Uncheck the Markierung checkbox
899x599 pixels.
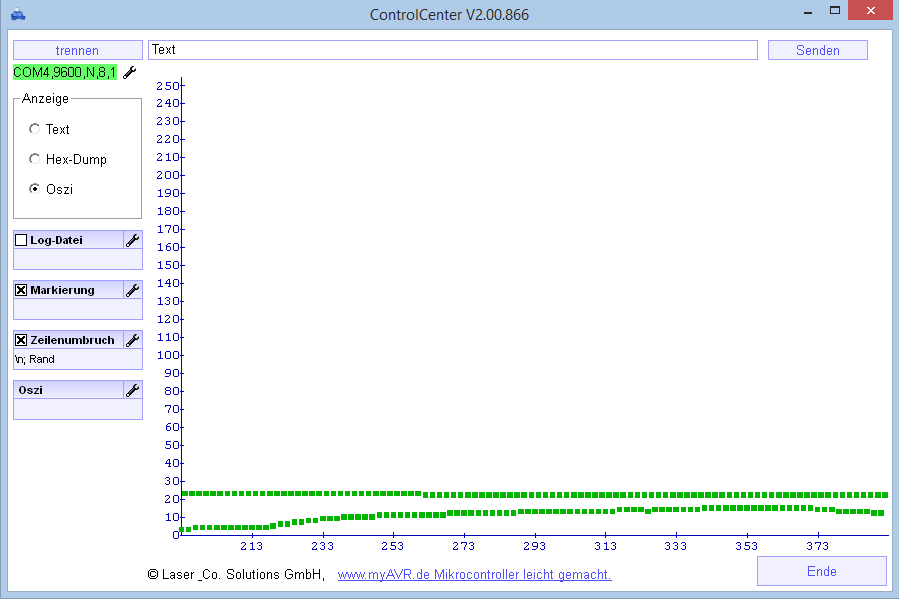[21, 290]
